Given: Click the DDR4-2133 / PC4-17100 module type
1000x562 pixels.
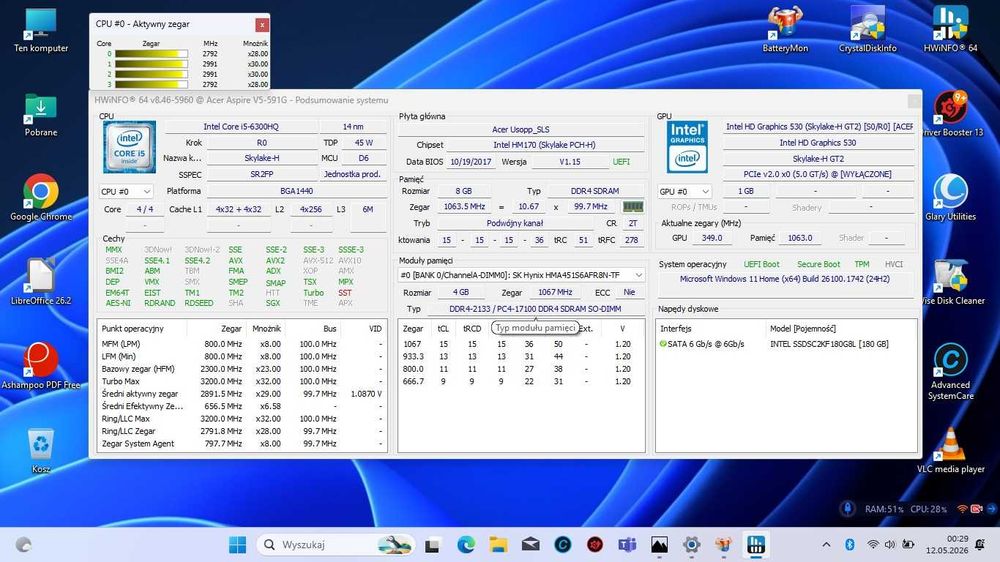Looking at the screenshot, I should pos(535,309).
